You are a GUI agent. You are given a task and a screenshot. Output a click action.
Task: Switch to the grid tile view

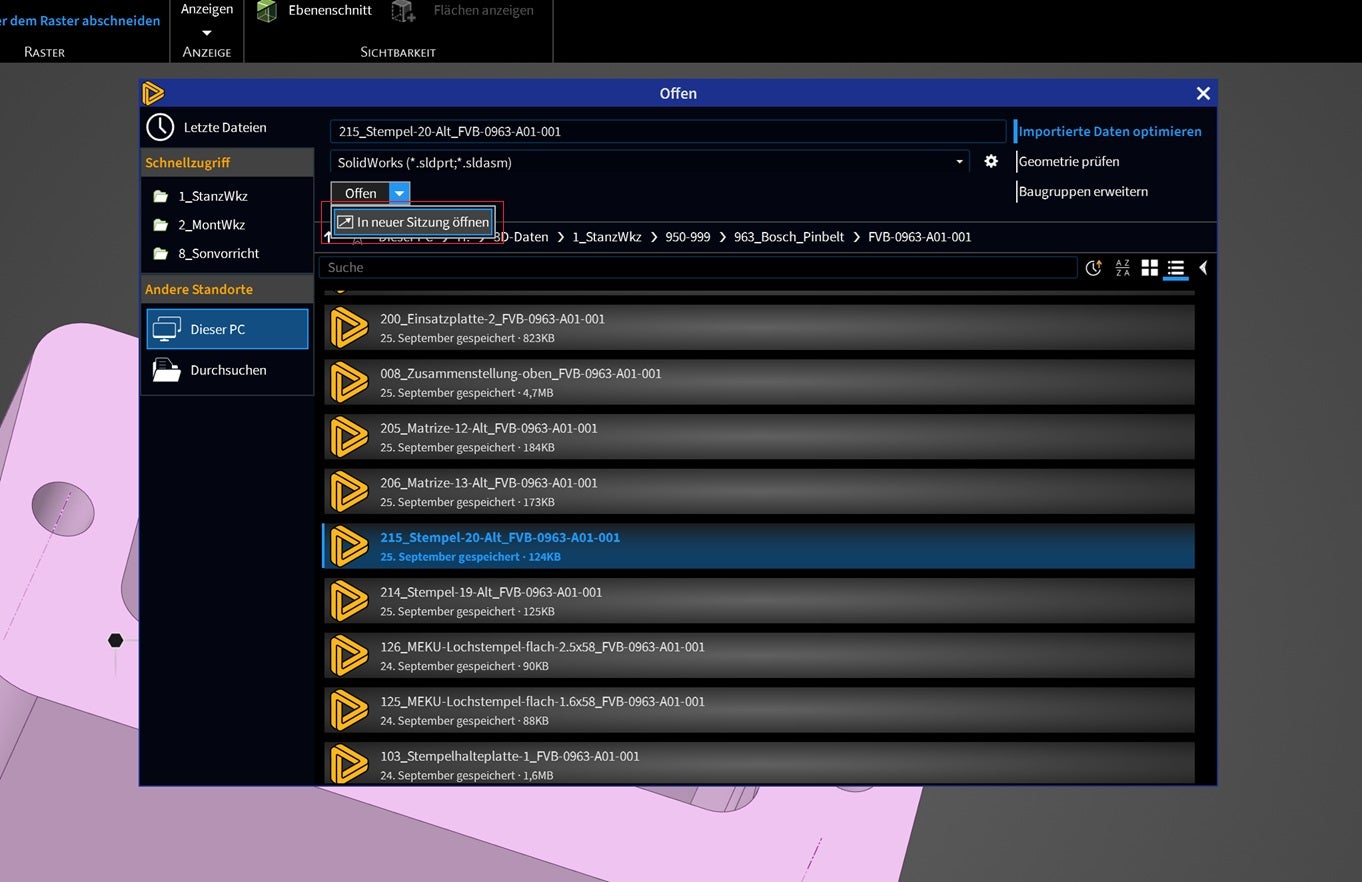[1149, 268]
